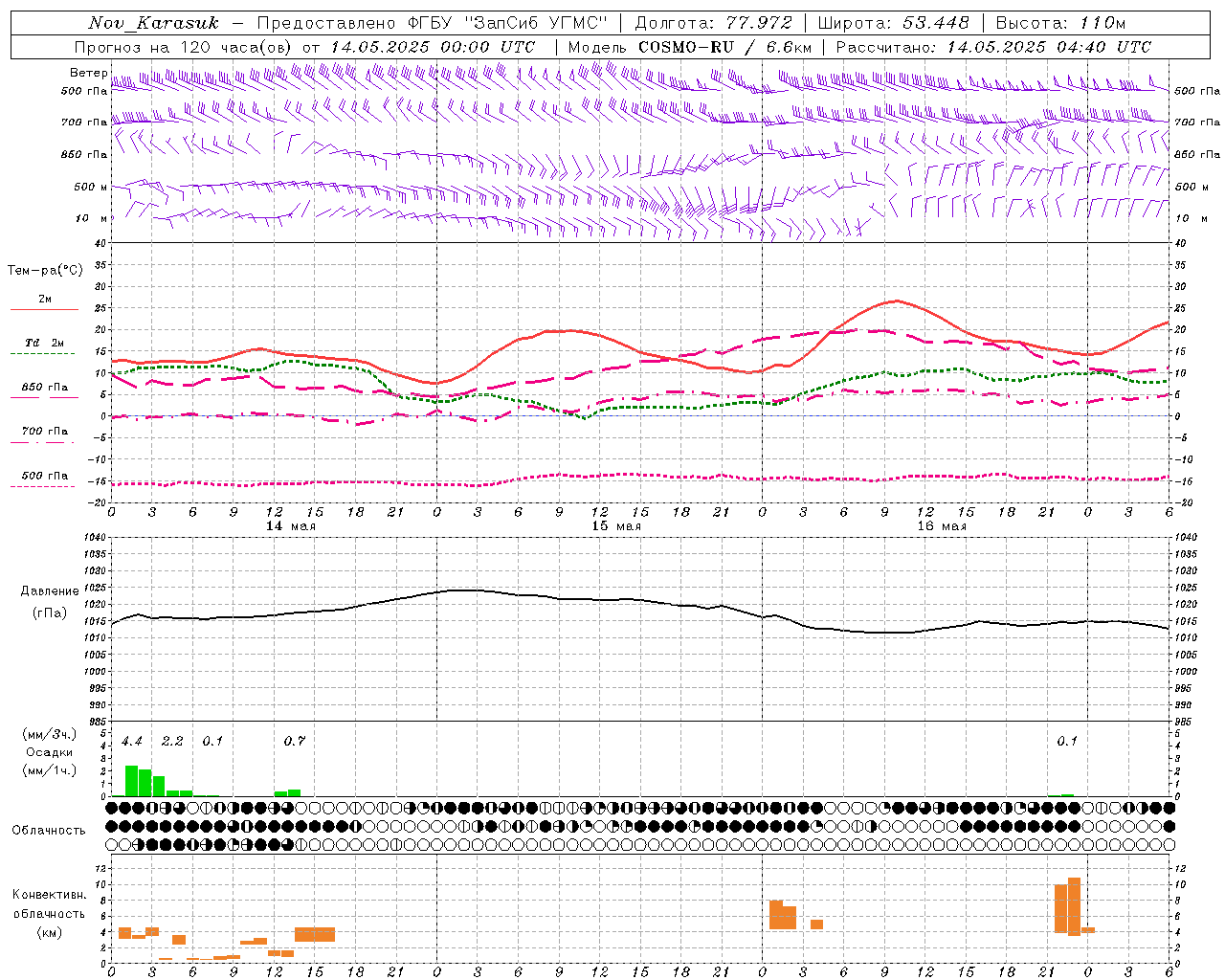Click the '500 гПа' temperature legend entry below 700 гПа

tap(45, 476)
